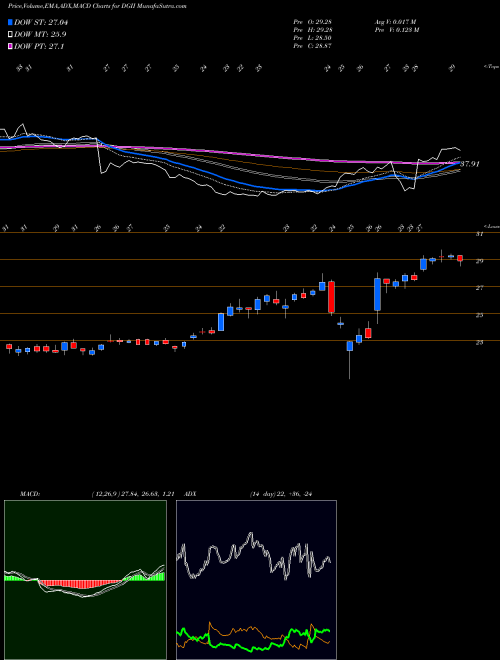Select the 'DOW PT: 27.1' legend label
The height and width of the screenshot is (660, 500).
pos(39,47)
